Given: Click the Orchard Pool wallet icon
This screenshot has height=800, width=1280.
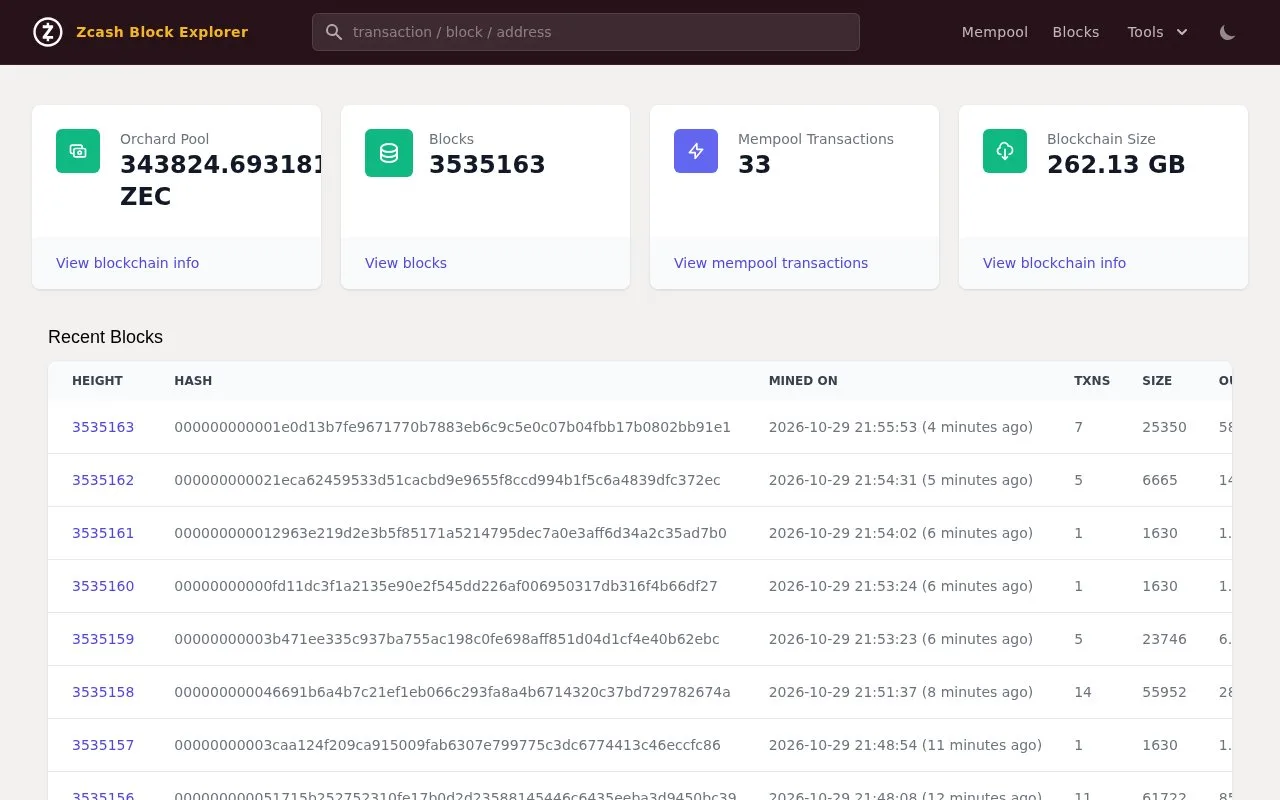Looking at the screenshot, I should click(x=78, y=151).
